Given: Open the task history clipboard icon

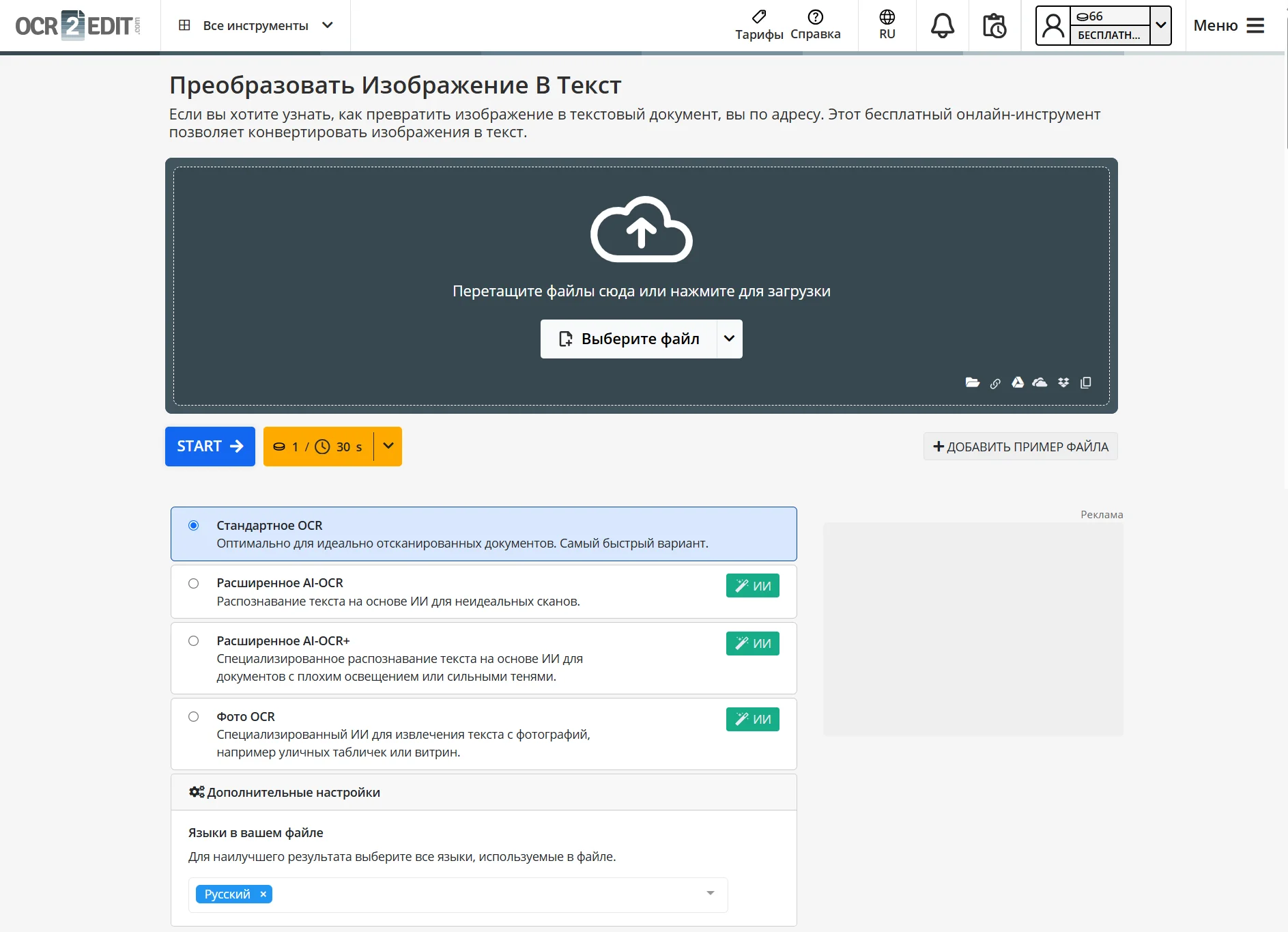Looking at the screenshot, I should [x=994, y=26].
